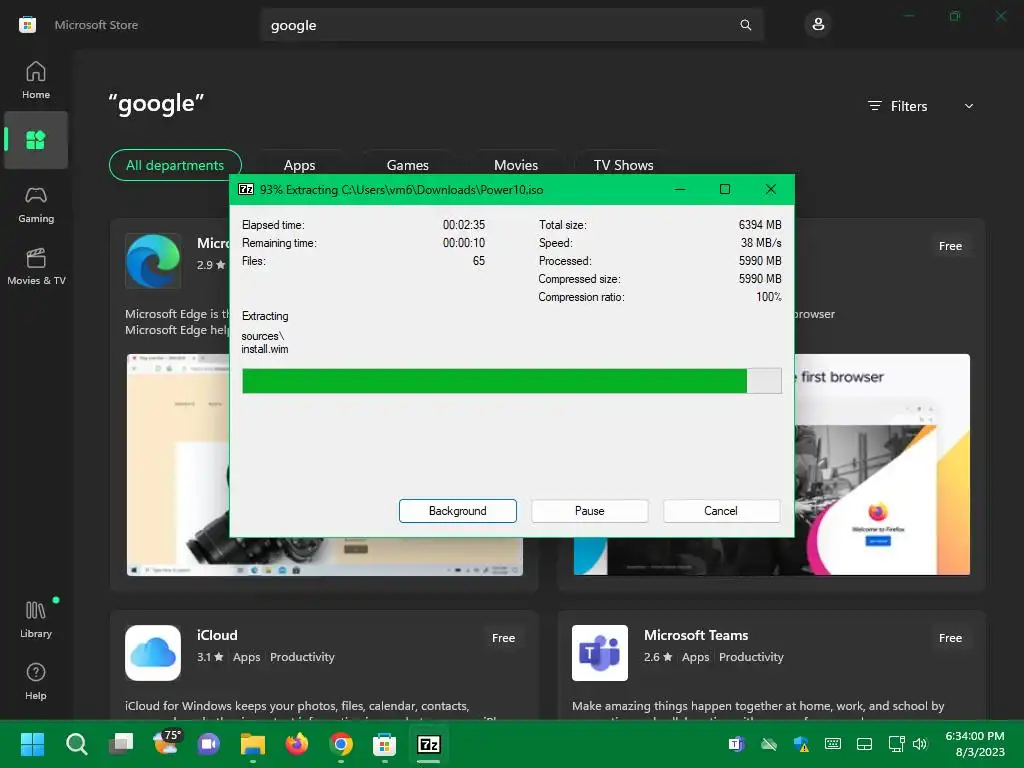Click the Windows Security warning tray icon
Image resolution: width=1024 pixels, height=768 pixels.
click(801, 744)
